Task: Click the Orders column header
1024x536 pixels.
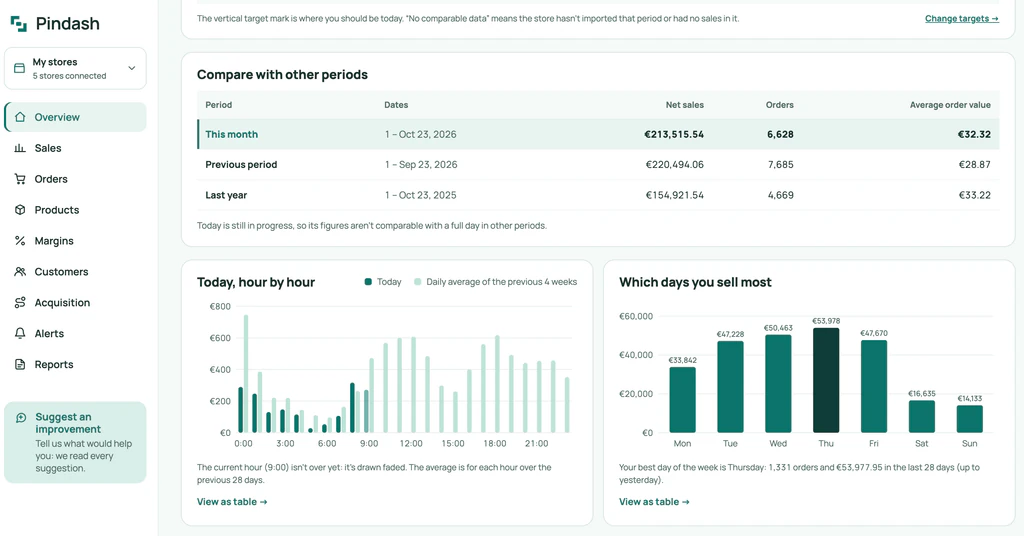Action: coord(780,104)
